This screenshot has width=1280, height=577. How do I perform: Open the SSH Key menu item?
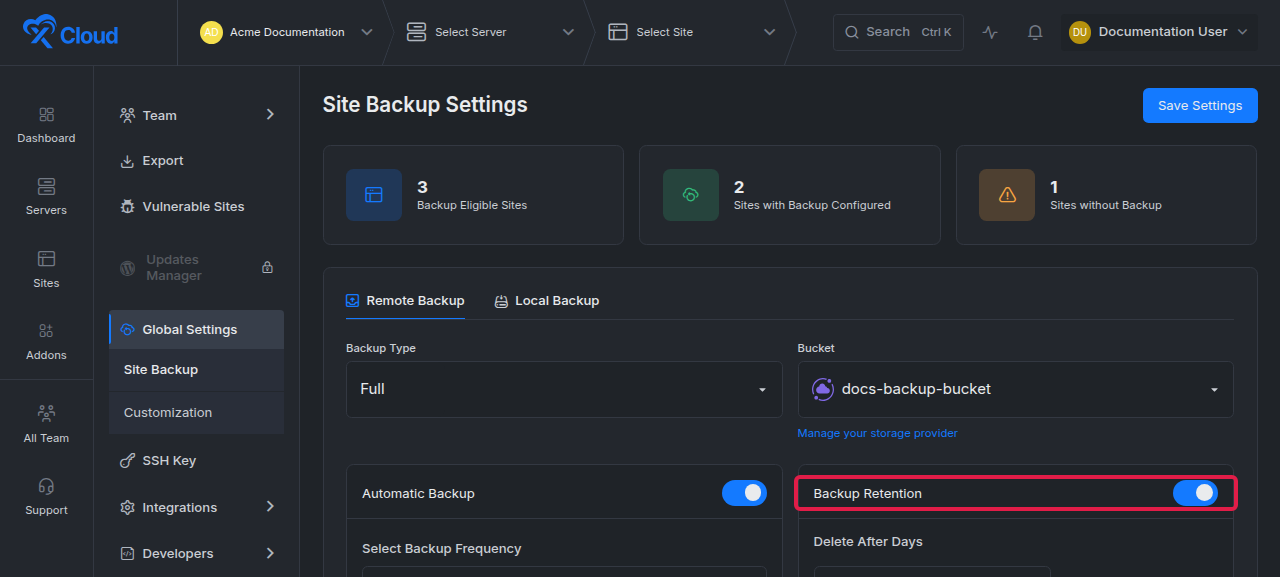196,461
